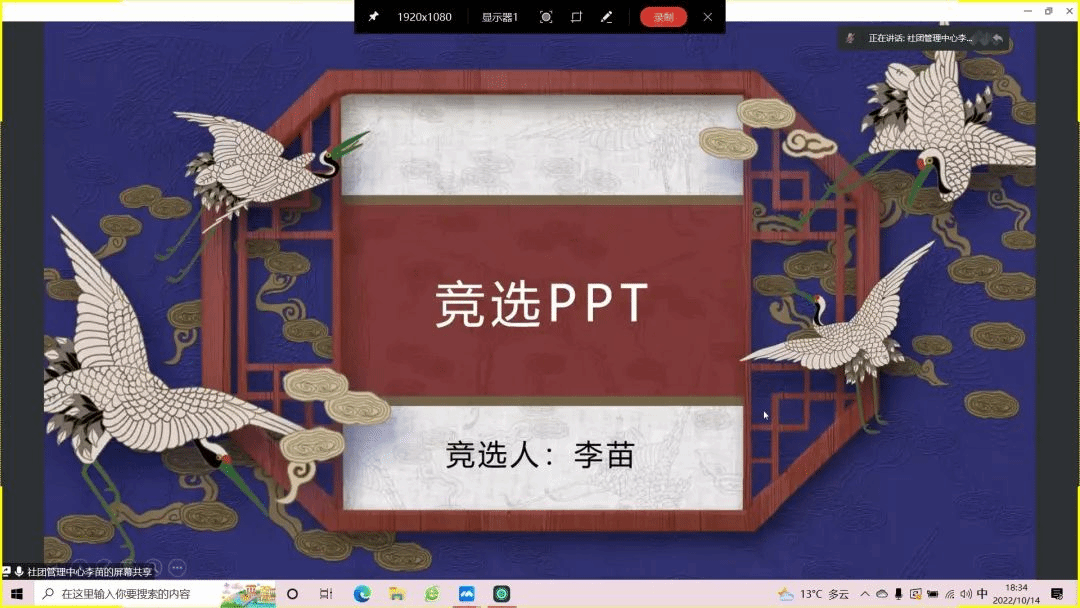Close the recorder toolbar with X
This screenshot has width=1080, height=608.
pyautogui.click(x=708, y=17)
